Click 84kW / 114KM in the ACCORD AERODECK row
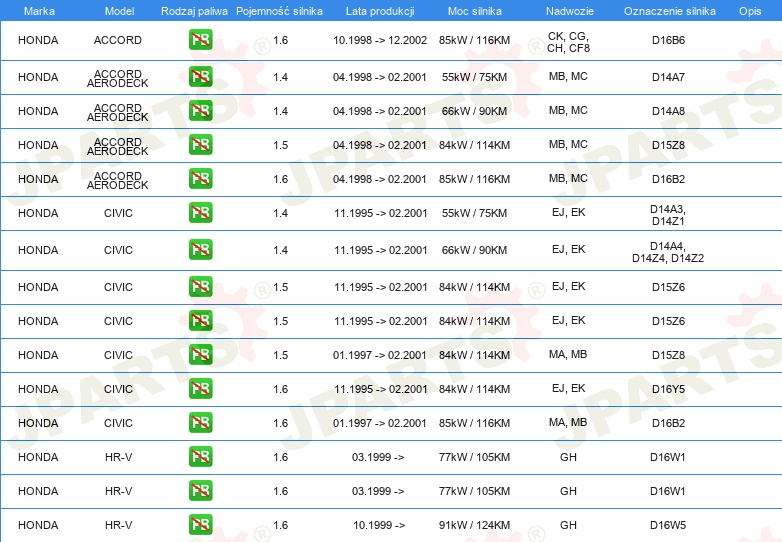This screenshot has width=782, height=542. [474, 145]
